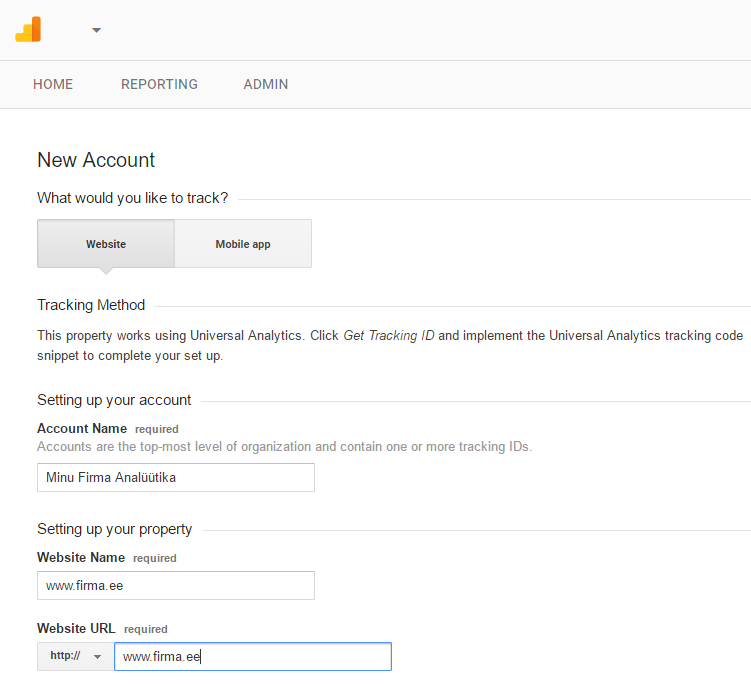Click into the Account Name field
This screenshot has height=684, width=751.
point(176,477)
